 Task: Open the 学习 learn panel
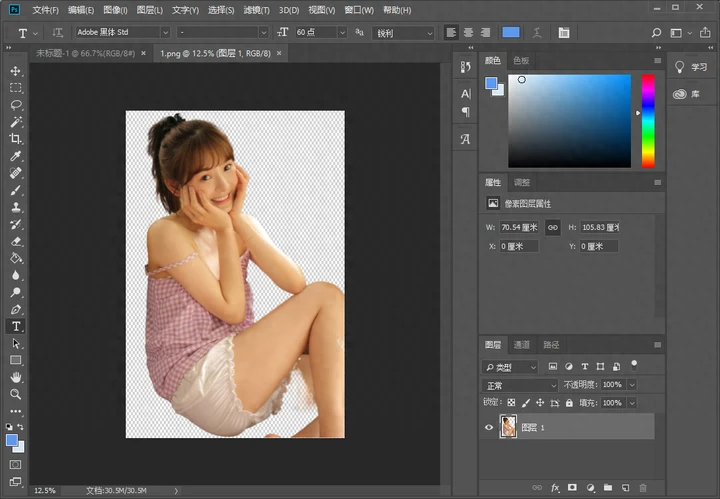tap(690, 67)
